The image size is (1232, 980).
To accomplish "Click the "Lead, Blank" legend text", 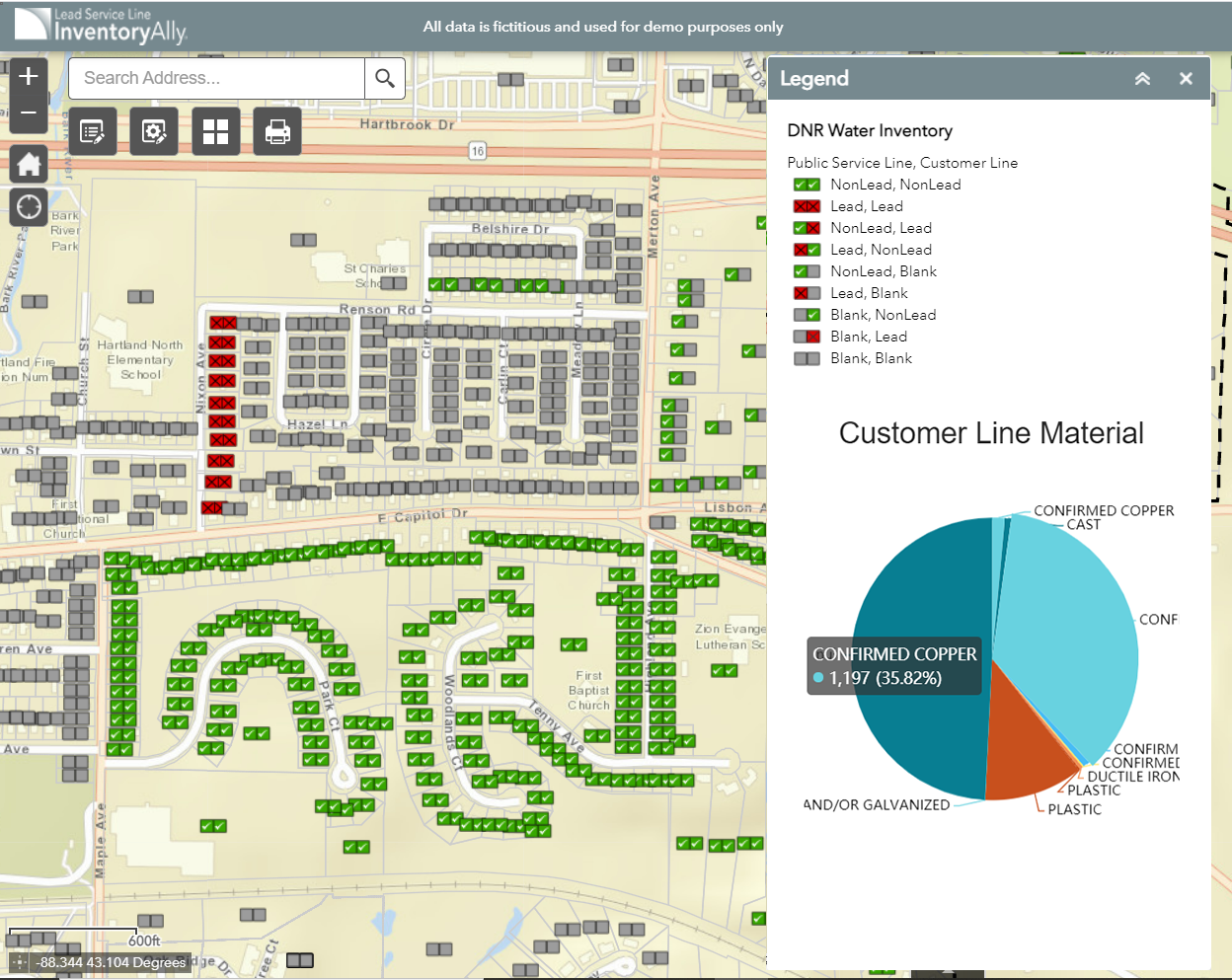I will tap(869, 293).
